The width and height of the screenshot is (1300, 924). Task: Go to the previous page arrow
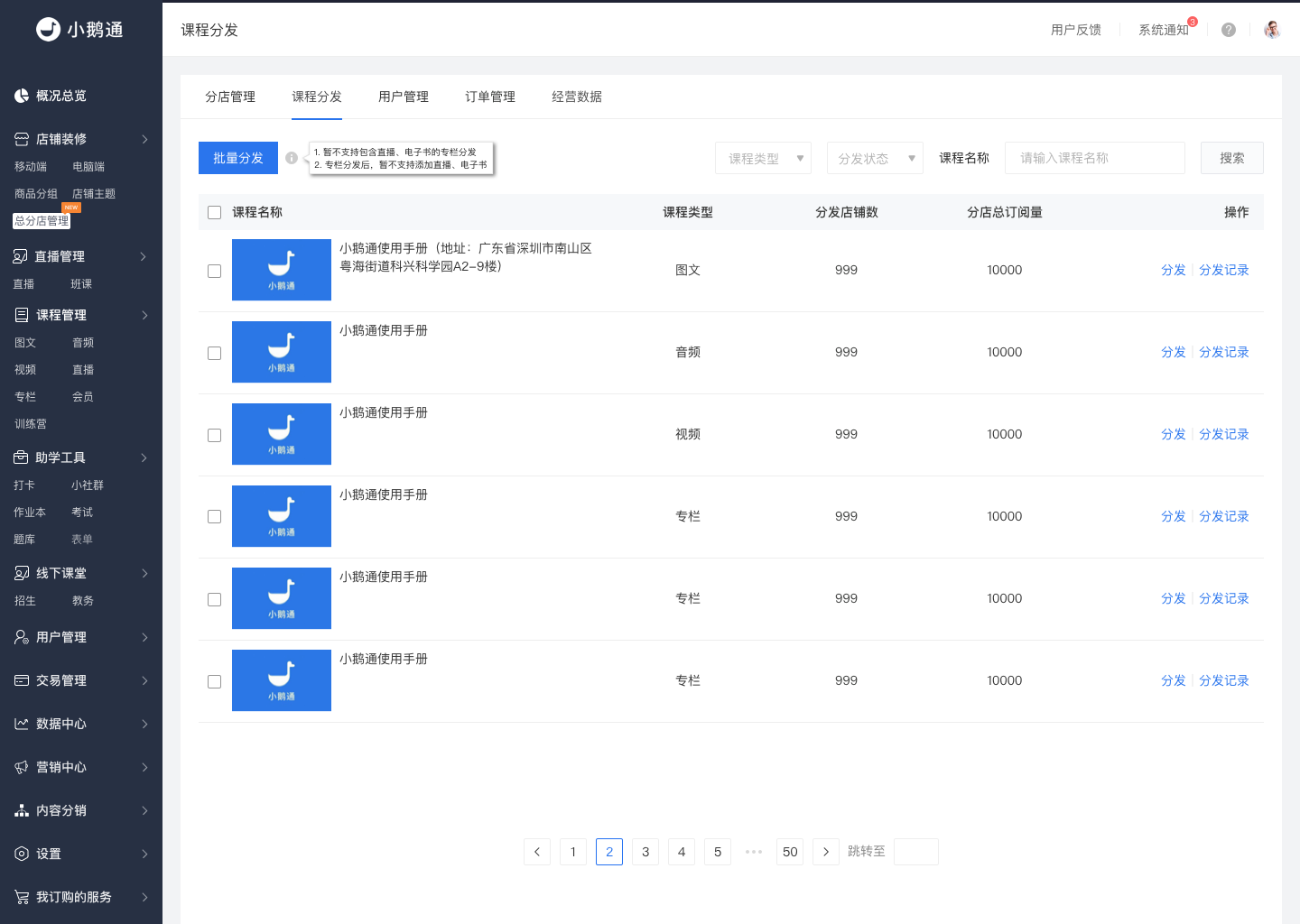pyautogui.click(x=537, y=852)
